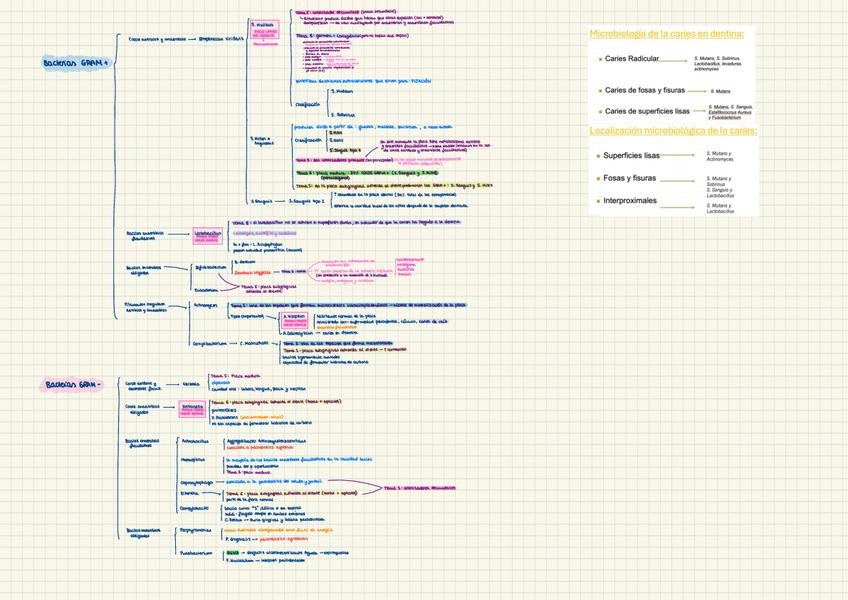The width and height of the screenshot is (848, 600).
Task: Select the title 'Microbiología de la caries en dentina:'
Action: point(666,34)
